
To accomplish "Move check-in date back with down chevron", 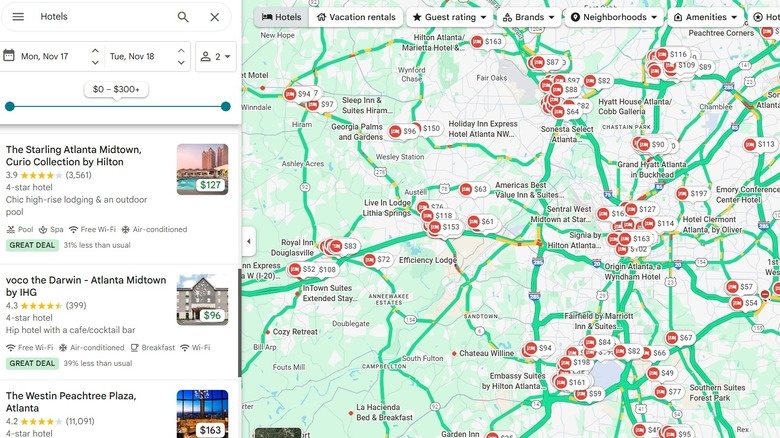I will 95,63.
